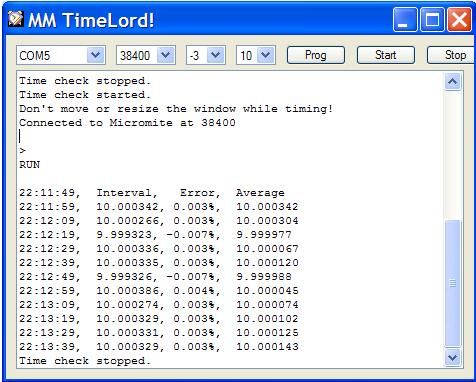Click inside the COM5 combo box text
Screen dimensions: 476x382
(52, 55)
